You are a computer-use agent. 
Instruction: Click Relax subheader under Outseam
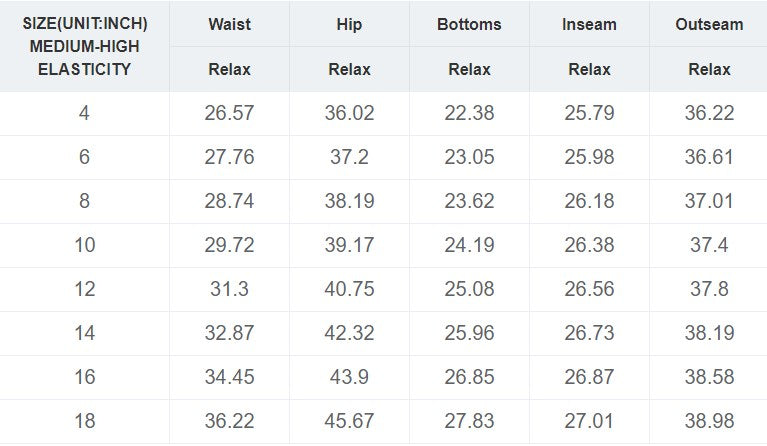tap(709, 69)
